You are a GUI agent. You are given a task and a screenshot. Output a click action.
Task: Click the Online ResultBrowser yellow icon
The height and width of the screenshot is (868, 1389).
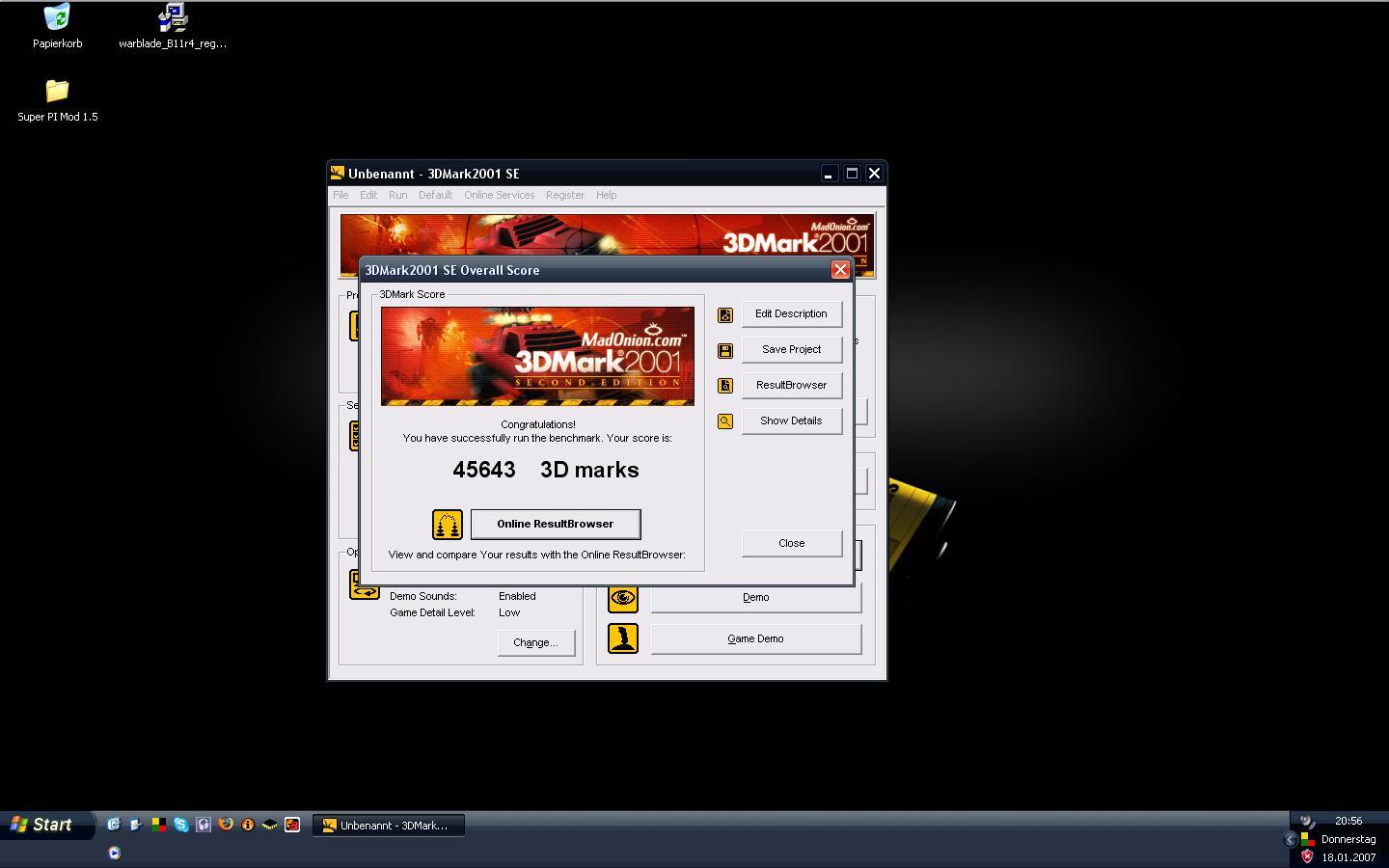448,525
